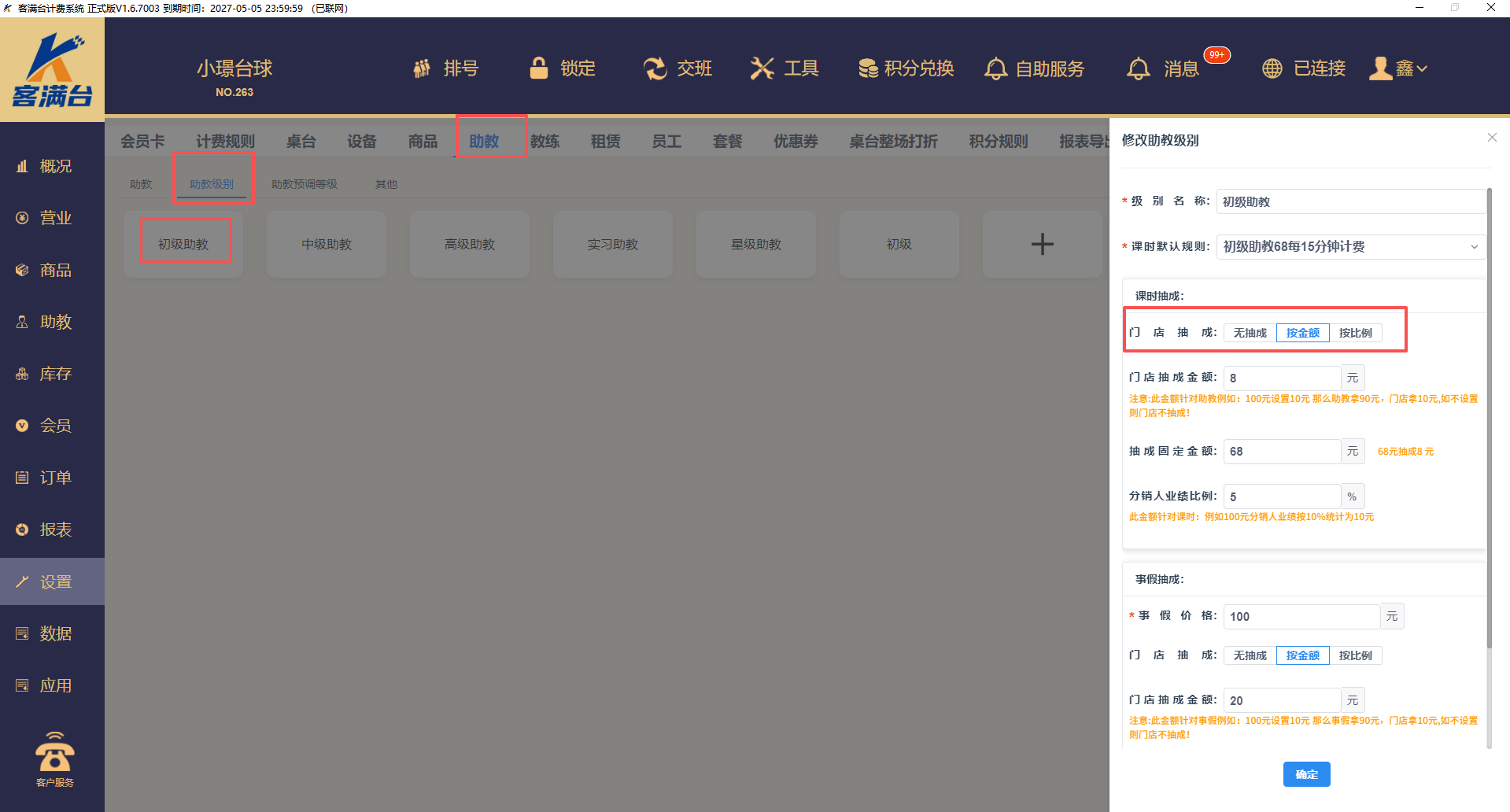Switch to the 计费规则 tab

[x=225, y=141]
